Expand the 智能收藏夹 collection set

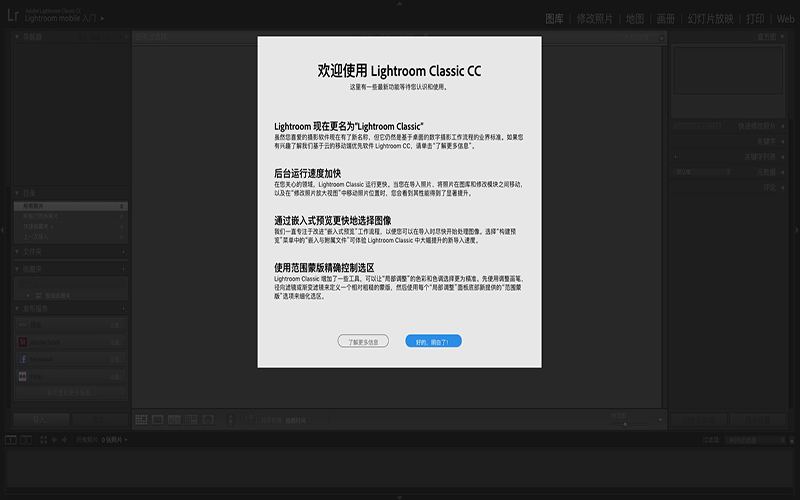(x=29, y=295)
